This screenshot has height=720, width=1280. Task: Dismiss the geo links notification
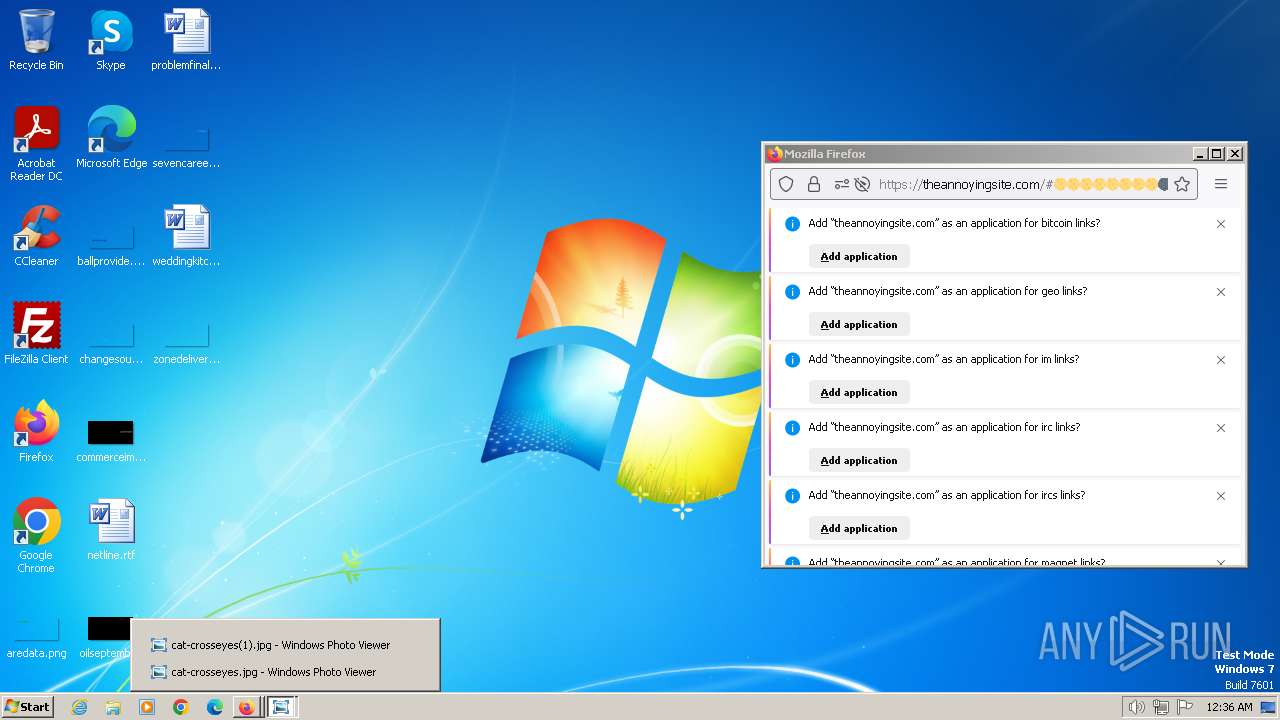1221,292
